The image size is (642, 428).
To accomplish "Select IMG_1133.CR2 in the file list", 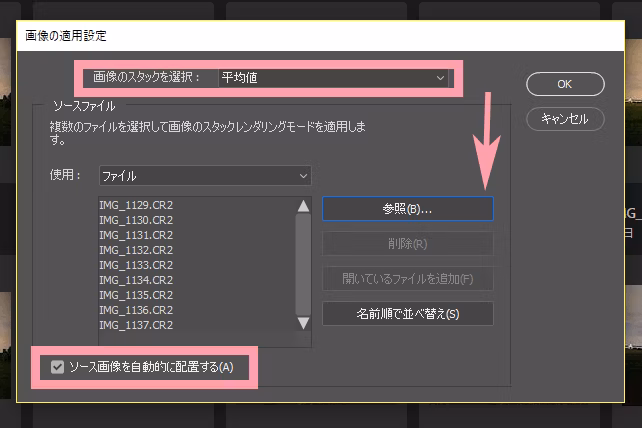I will 136,265.
